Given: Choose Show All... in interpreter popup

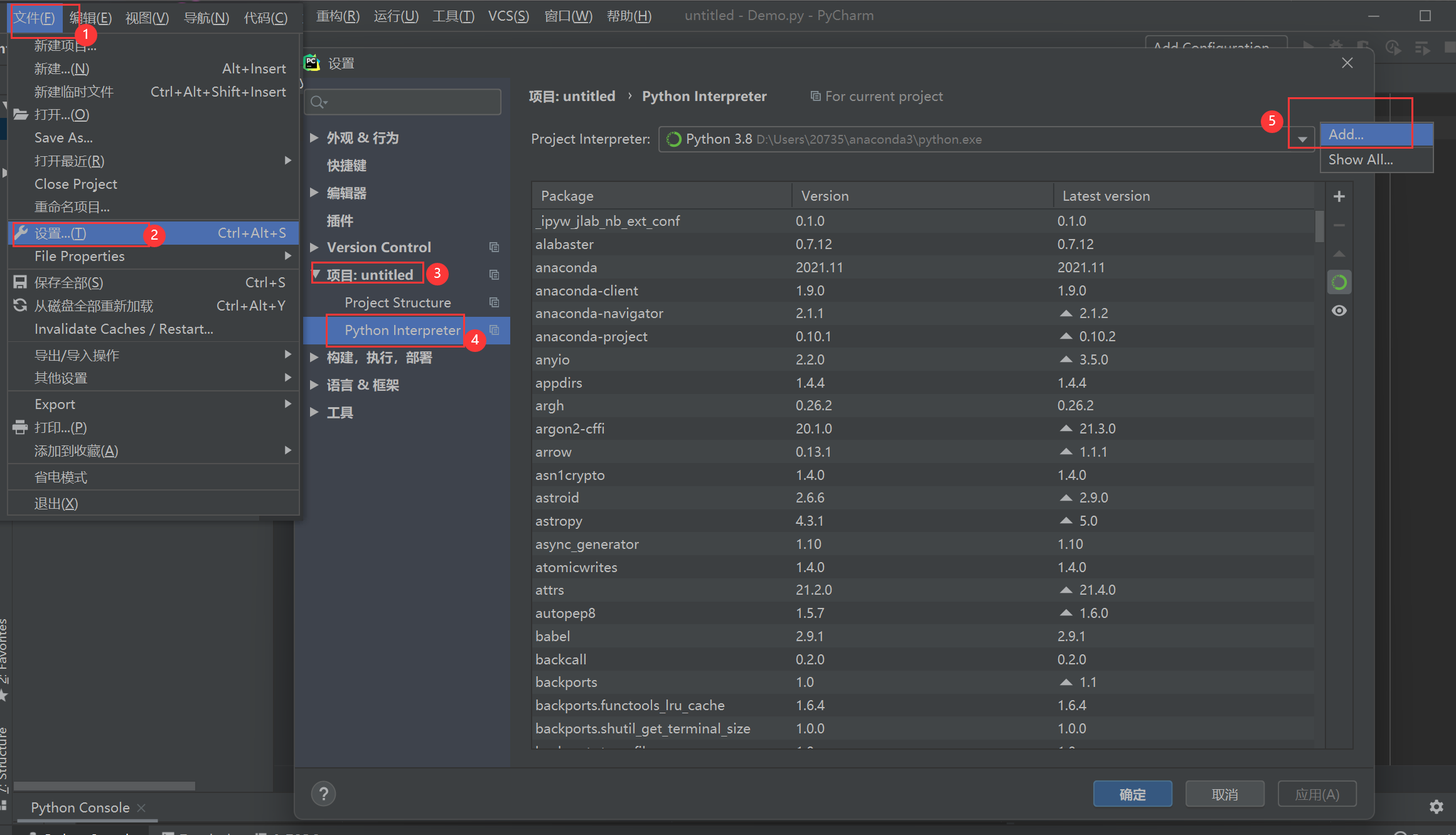Looking at the screenshot, I should point(1376,159).
